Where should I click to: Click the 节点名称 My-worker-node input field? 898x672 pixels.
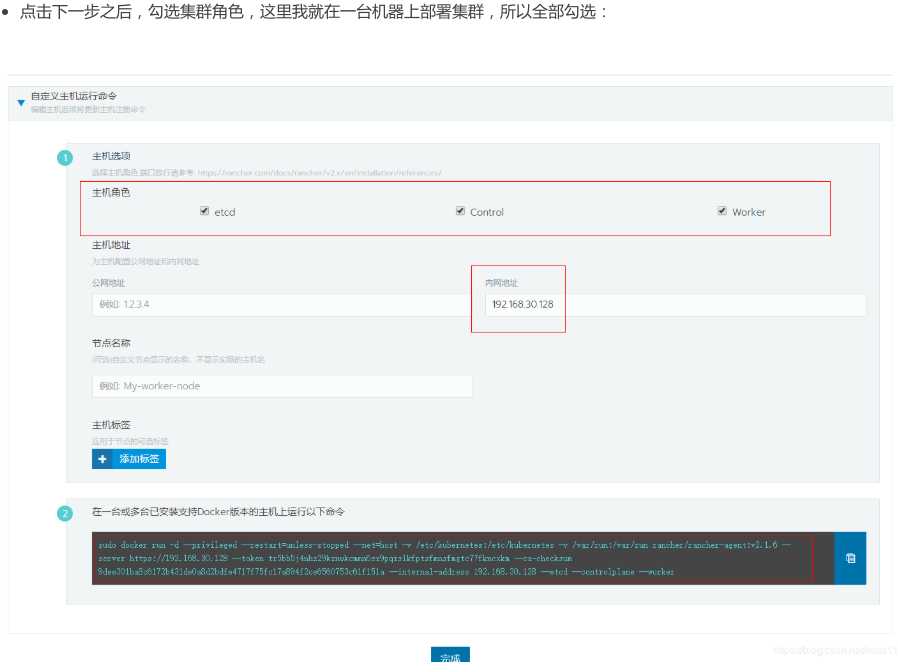pos(282,386)
